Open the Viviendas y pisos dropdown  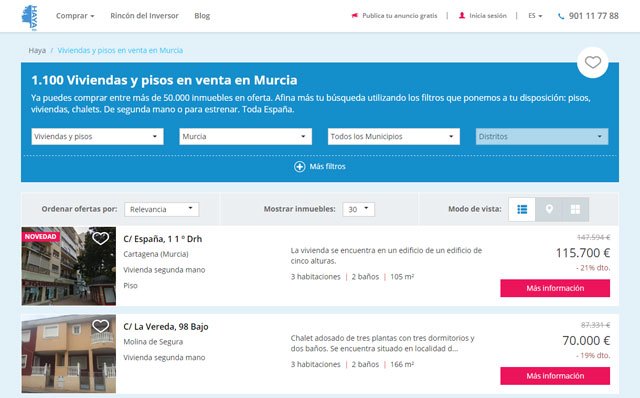(98, 136)
